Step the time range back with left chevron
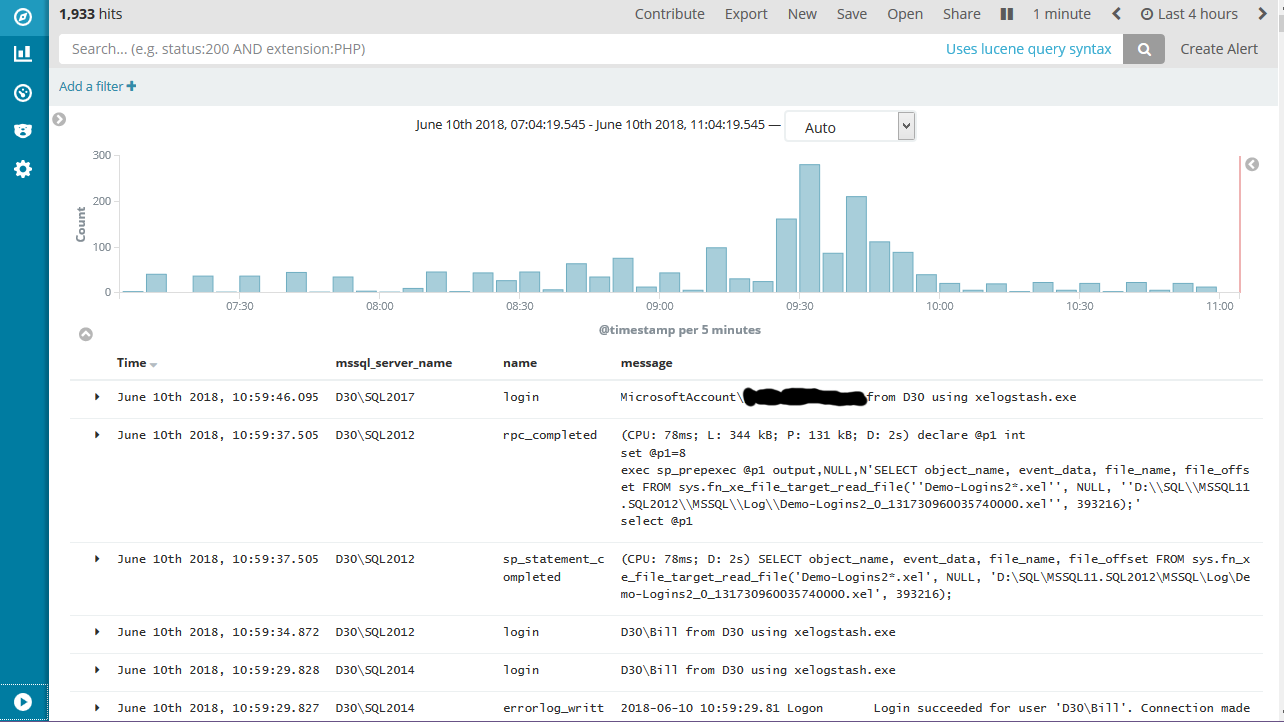This screenshot has width=1284, height=722. pyautogui.click(x=1118, y=13)
